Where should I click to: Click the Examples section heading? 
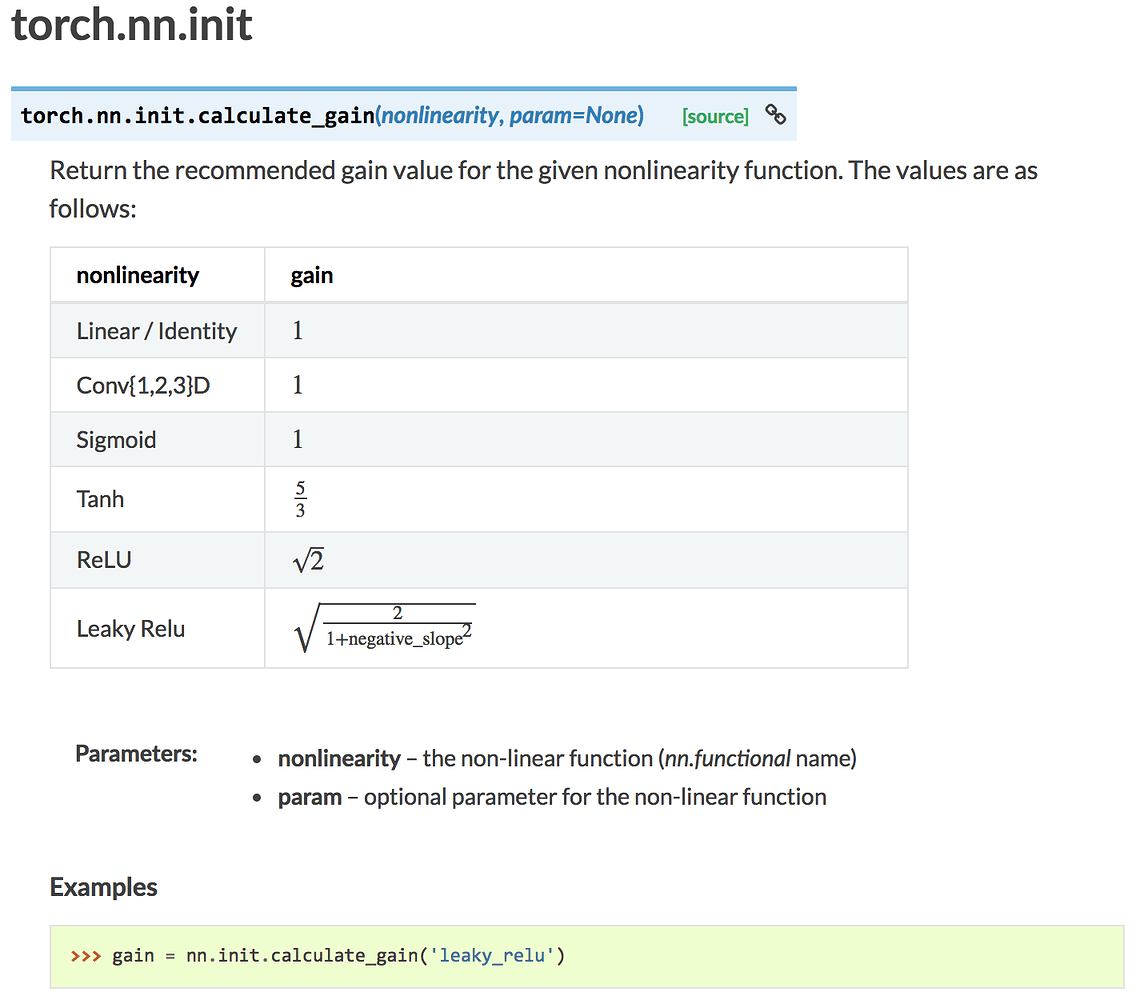coord(104,887)
